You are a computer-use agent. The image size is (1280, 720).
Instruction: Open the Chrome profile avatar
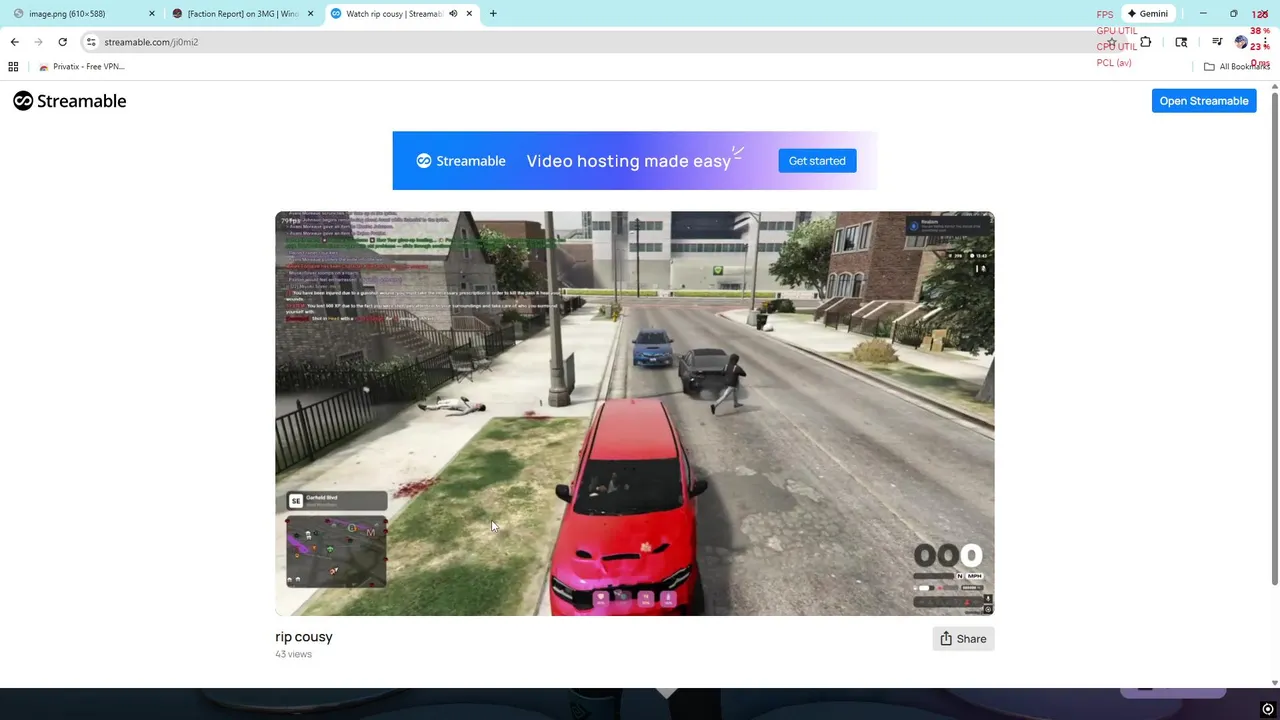(1241, 42)
